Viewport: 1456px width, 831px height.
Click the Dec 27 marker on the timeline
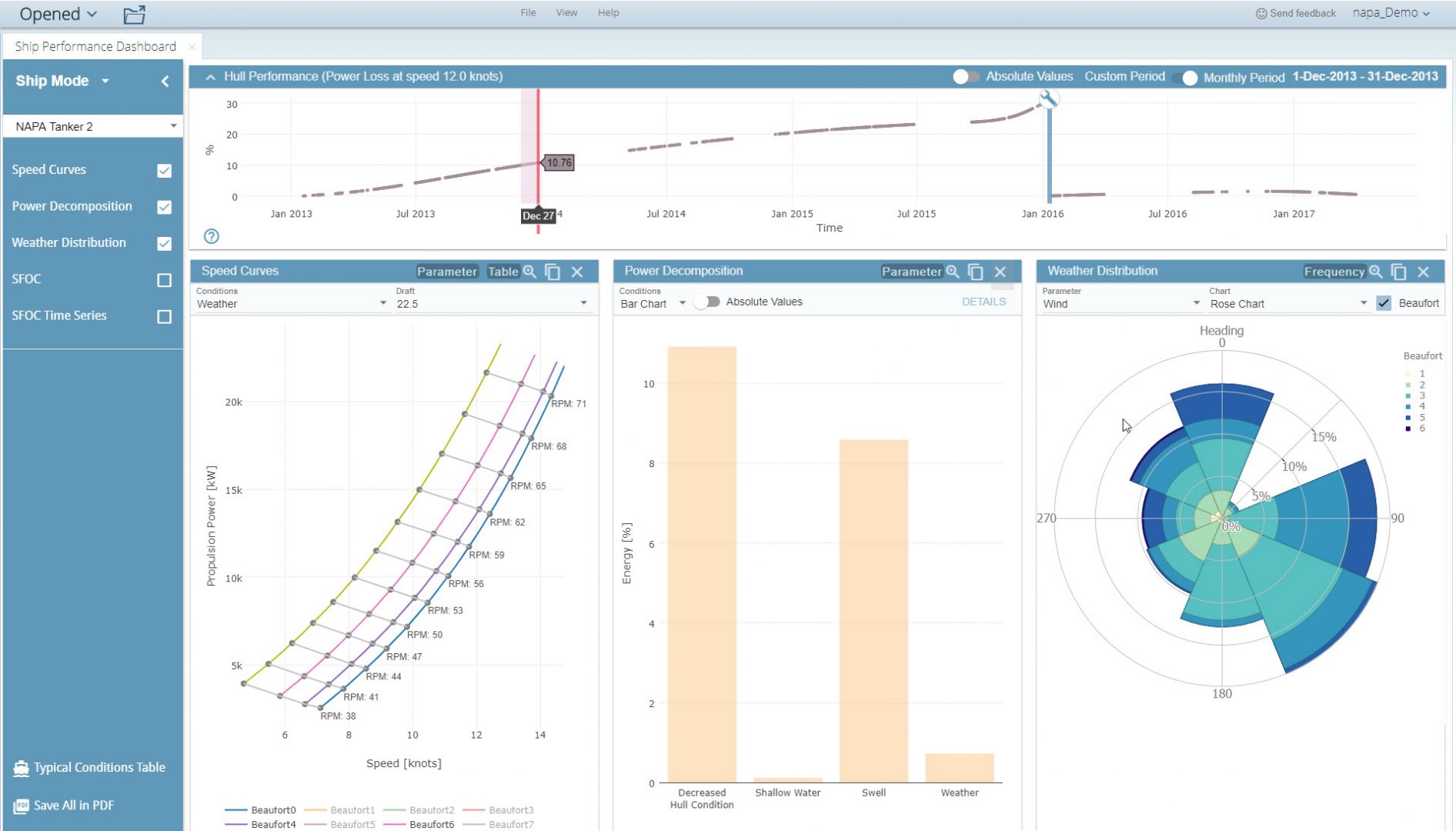pos(538,217)
